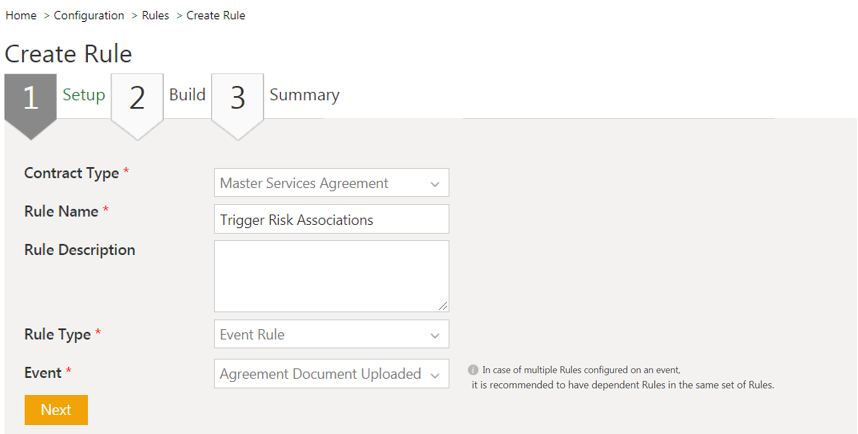
Task: Click the Create Rule breadcrumb item
Action: 216,15
